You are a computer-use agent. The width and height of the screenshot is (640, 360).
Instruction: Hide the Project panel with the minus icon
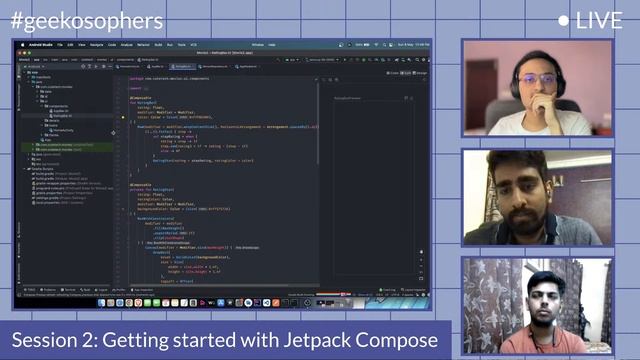click(110, 67)
